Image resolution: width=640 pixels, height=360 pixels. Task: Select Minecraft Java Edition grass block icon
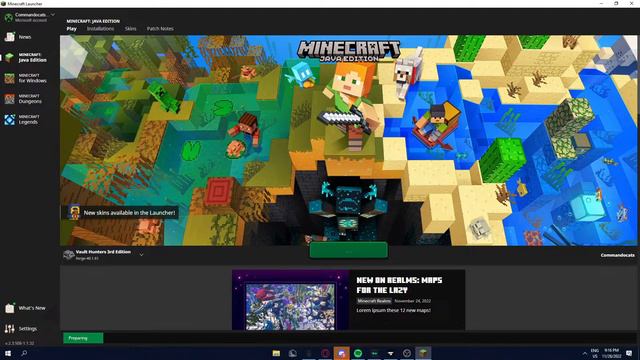point(9,57)
